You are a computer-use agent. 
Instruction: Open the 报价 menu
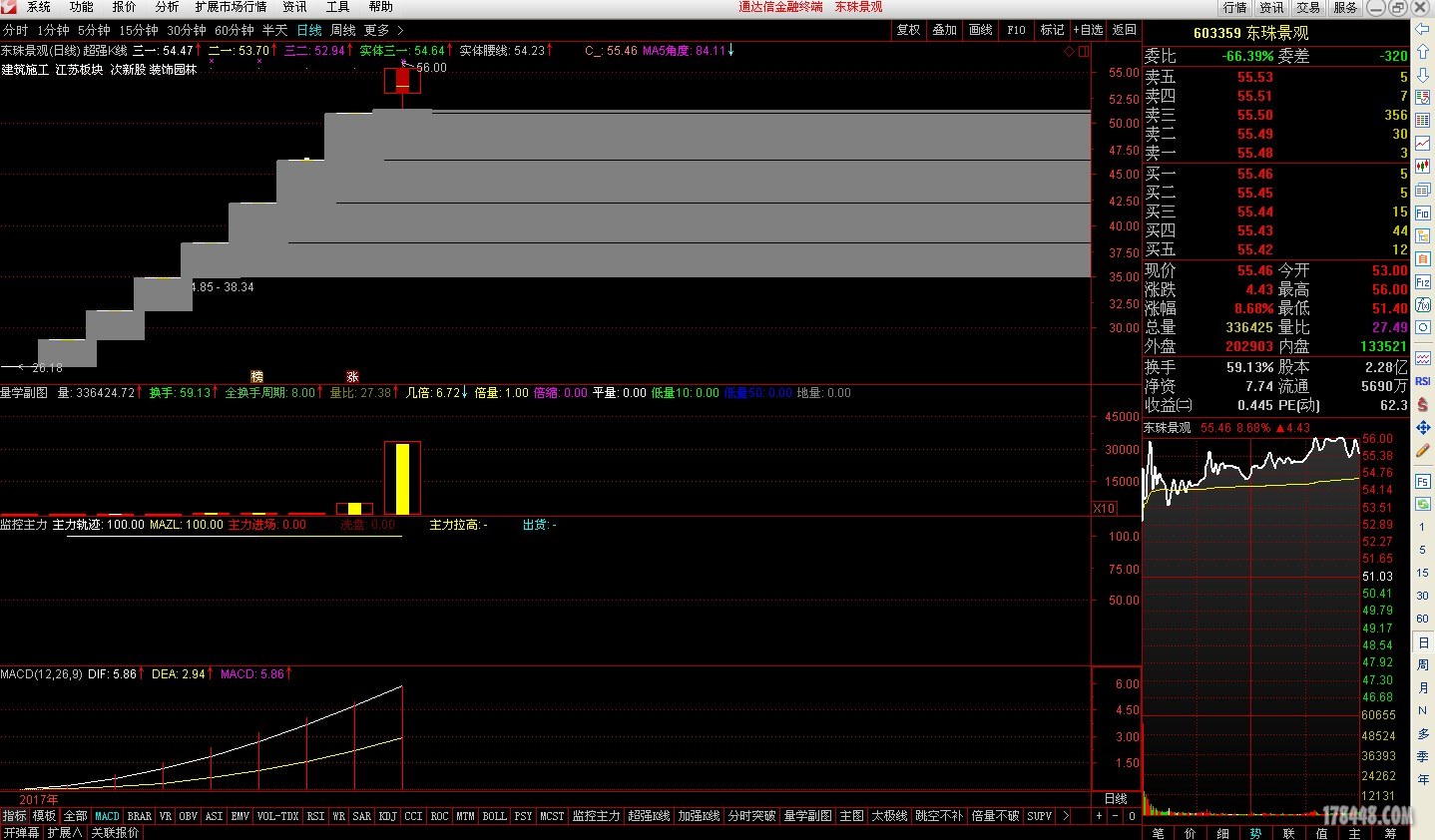pyautogui.click(x=125, y=7)
